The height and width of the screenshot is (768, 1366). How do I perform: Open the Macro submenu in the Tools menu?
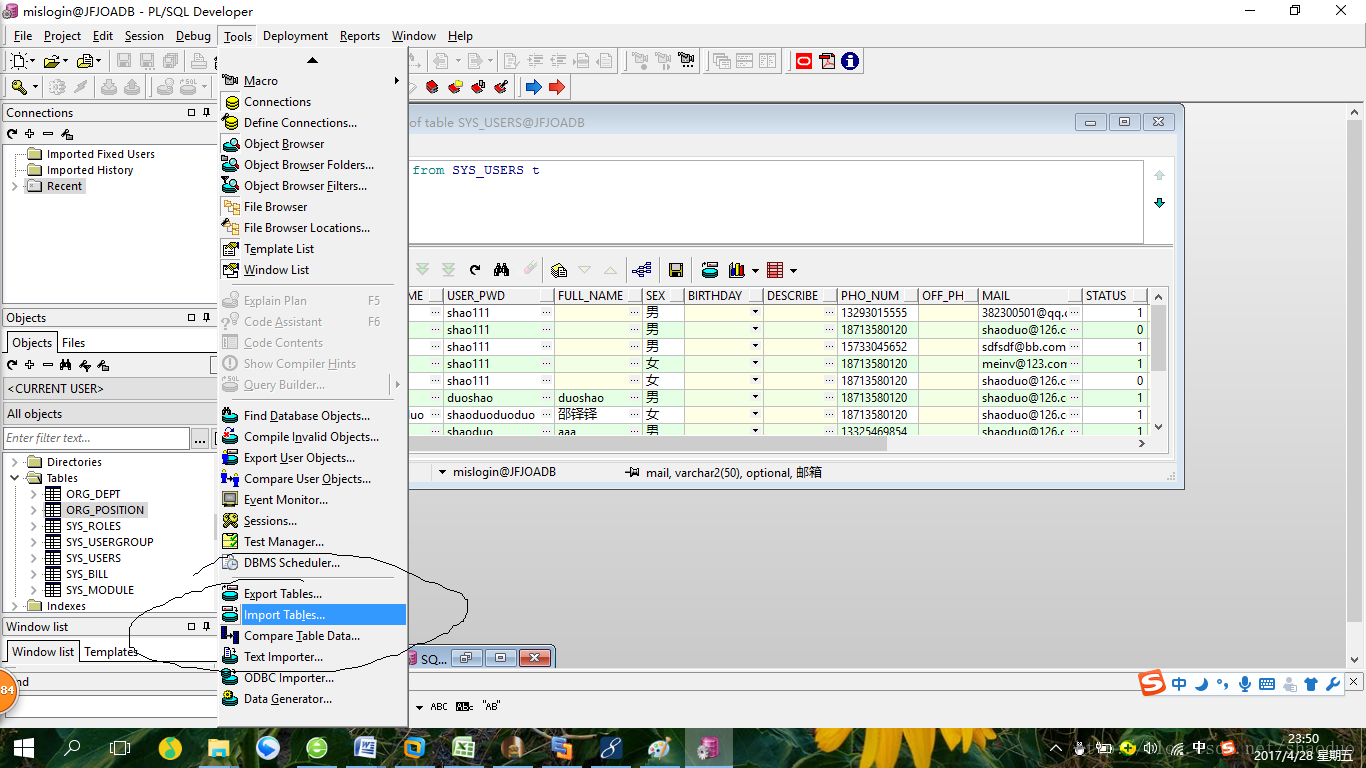point(311,81)
